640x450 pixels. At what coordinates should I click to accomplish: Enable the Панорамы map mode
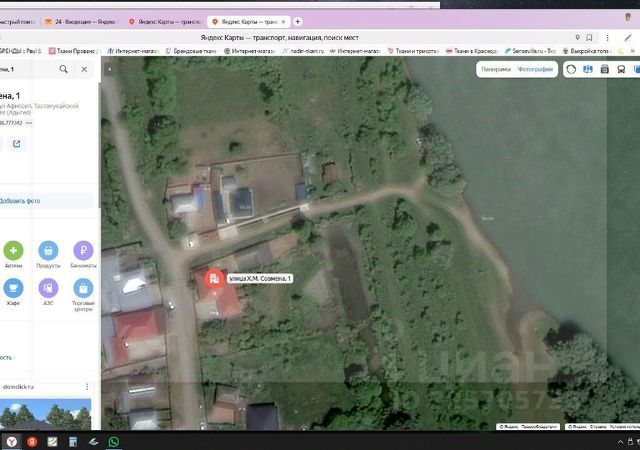click(x=496, y=69)
